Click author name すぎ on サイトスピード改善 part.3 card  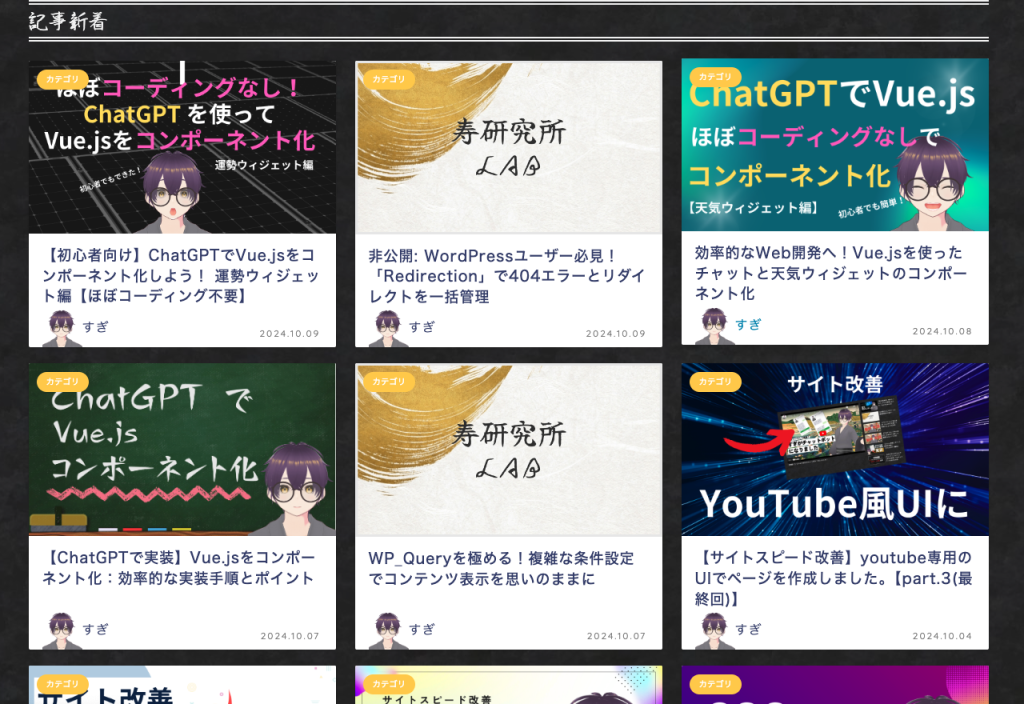(748, 629)
